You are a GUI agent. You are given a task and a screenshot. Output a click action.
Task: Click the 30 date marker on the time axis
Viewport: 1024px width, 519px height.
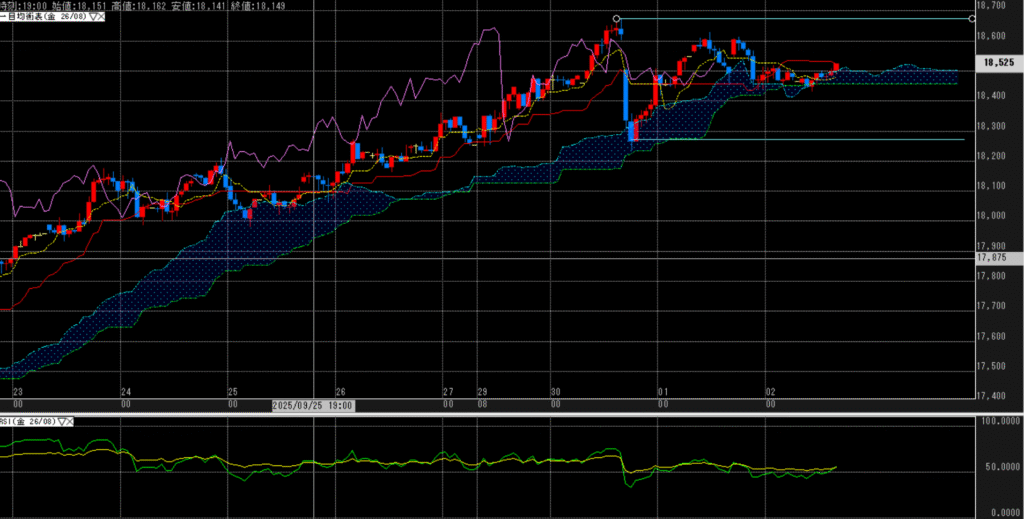pos(554,393)
